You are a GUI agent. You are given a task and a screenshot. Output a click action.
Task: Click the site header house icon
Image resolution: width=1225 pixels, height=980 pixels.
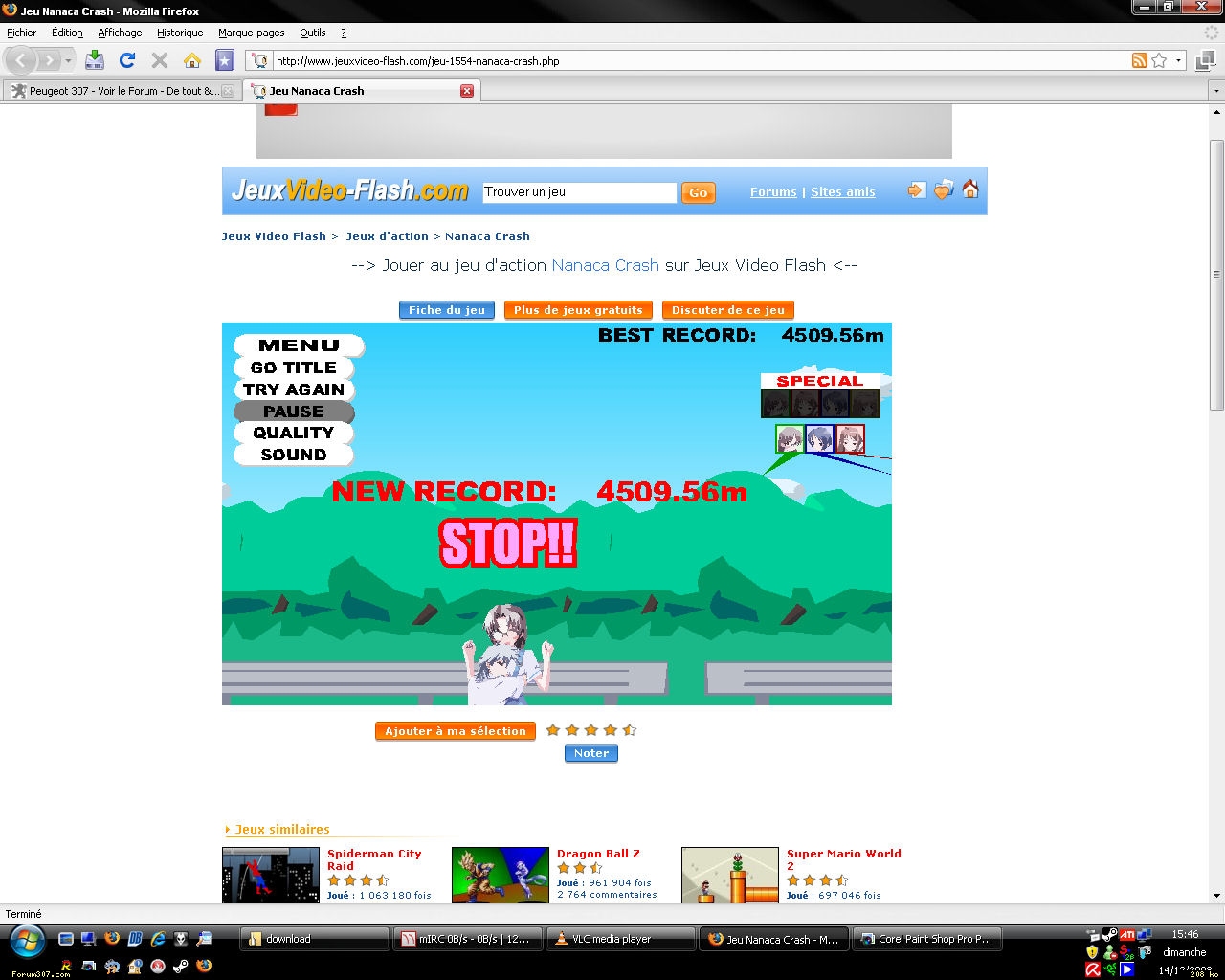point(970,189)
